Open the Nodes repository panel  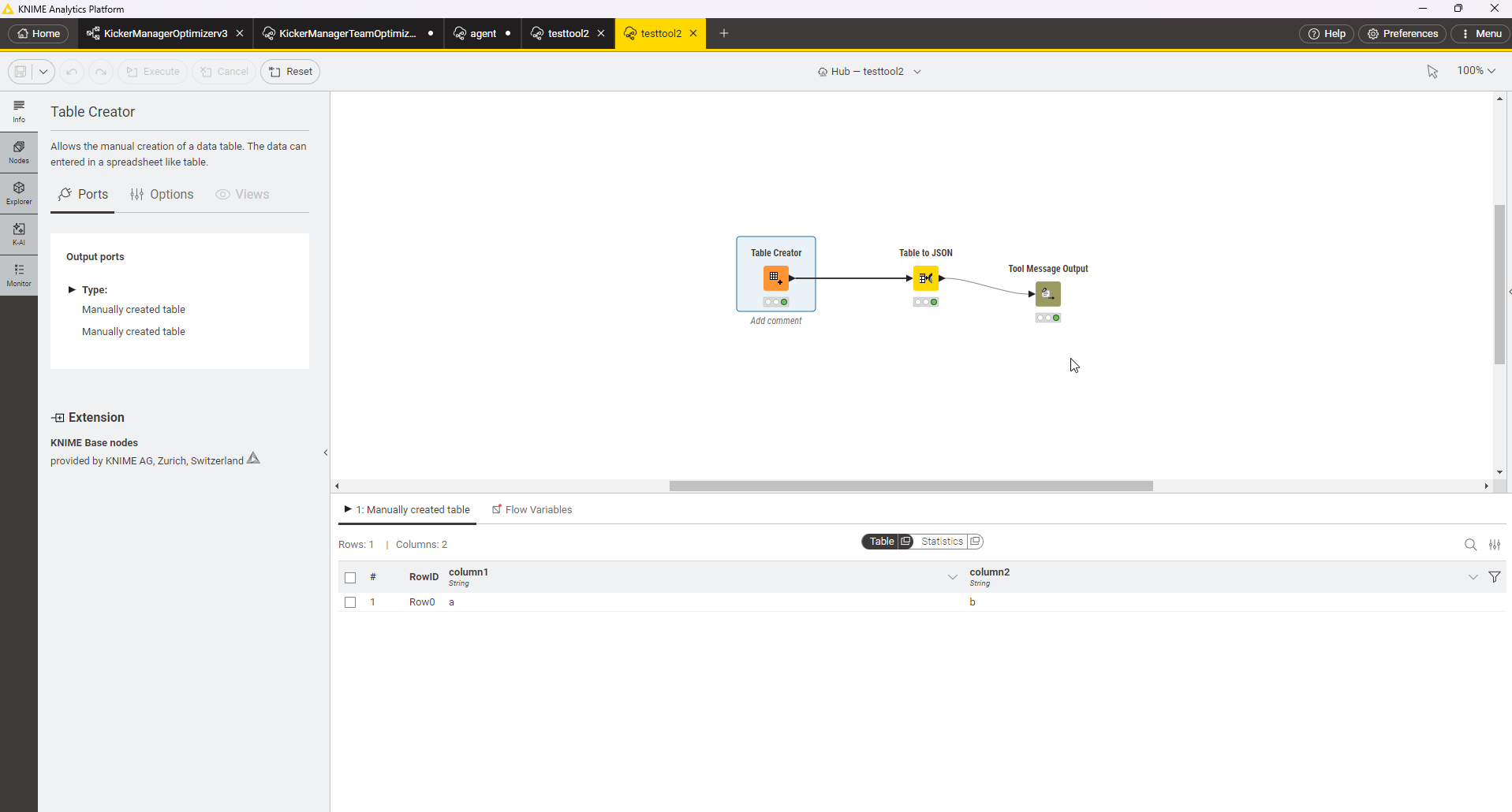[x=19, y=152]
